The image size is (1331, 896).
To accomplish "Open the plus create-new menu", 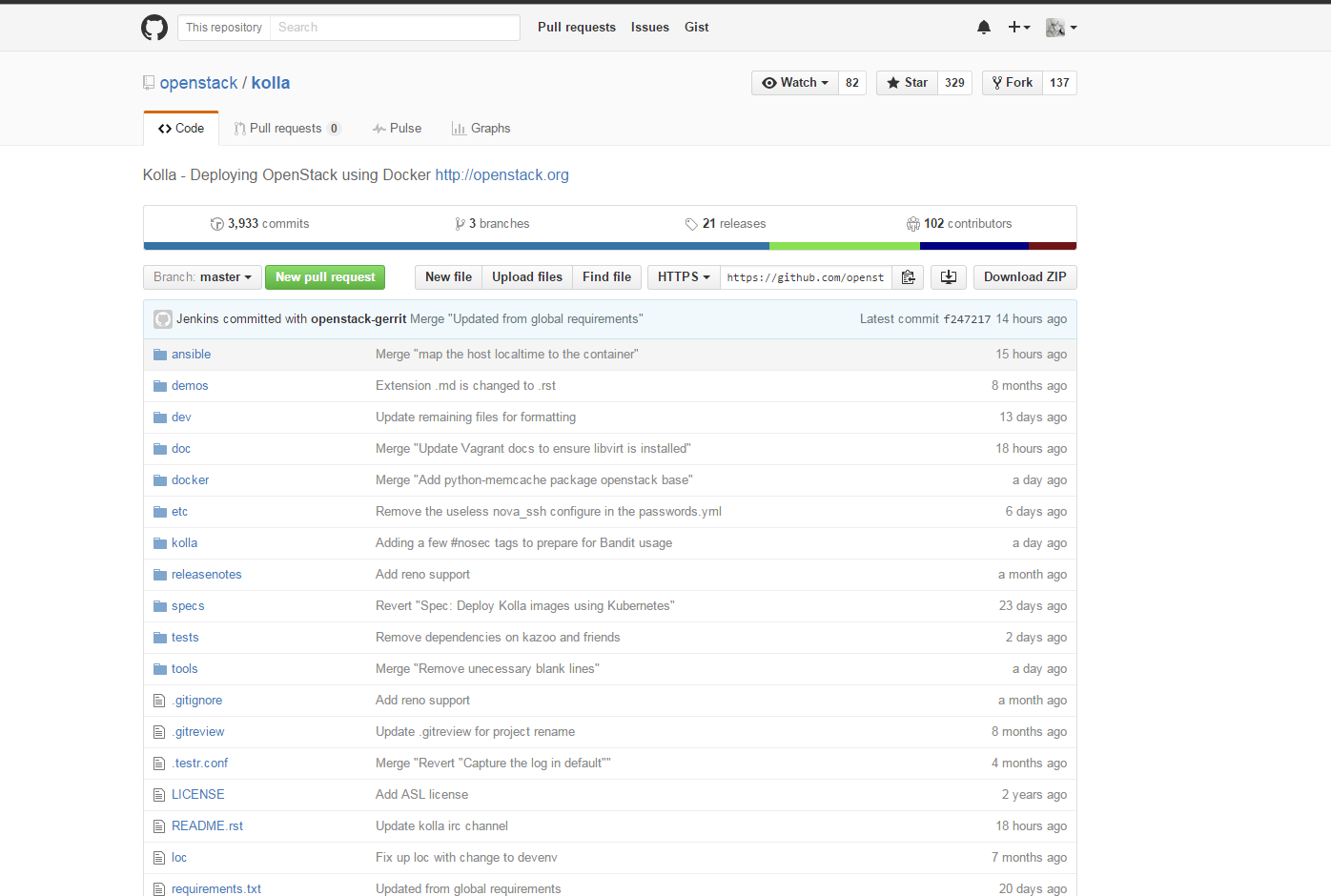I will pyautogui.click(x=1019, y=28).
